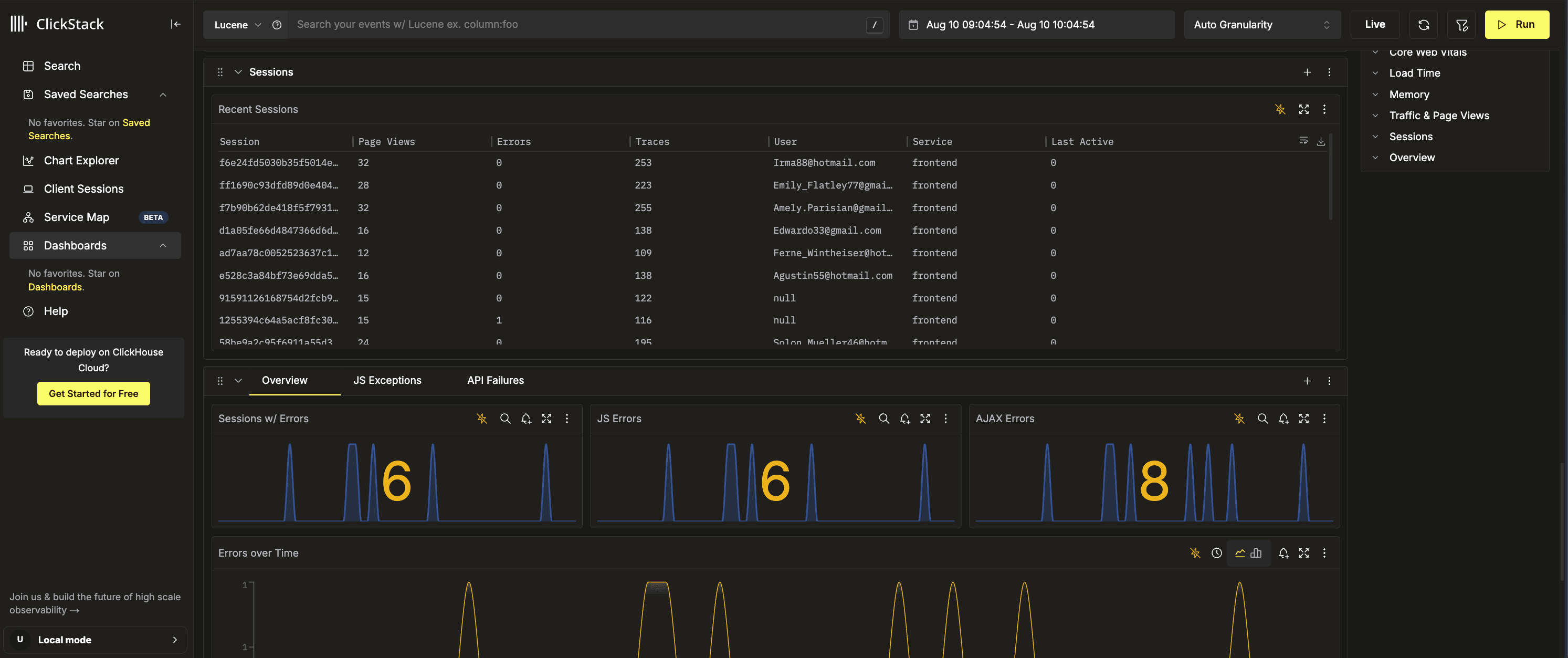Screen dimensions: 1568x658
Task: Switch Errors over Time to bar chart
Action: (x=1256, y=553)
